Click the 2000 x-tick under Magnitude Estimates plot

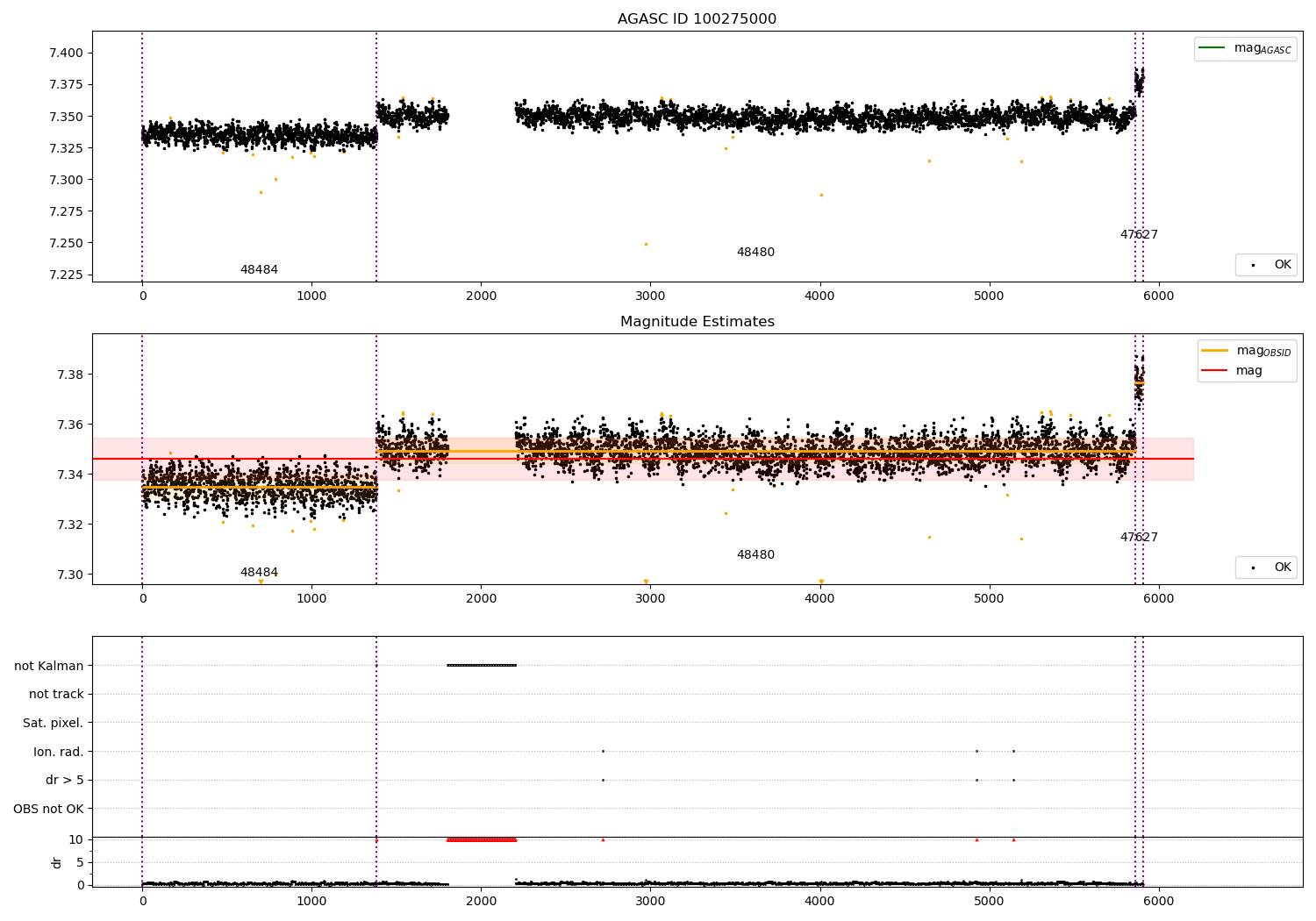(481, 599)
